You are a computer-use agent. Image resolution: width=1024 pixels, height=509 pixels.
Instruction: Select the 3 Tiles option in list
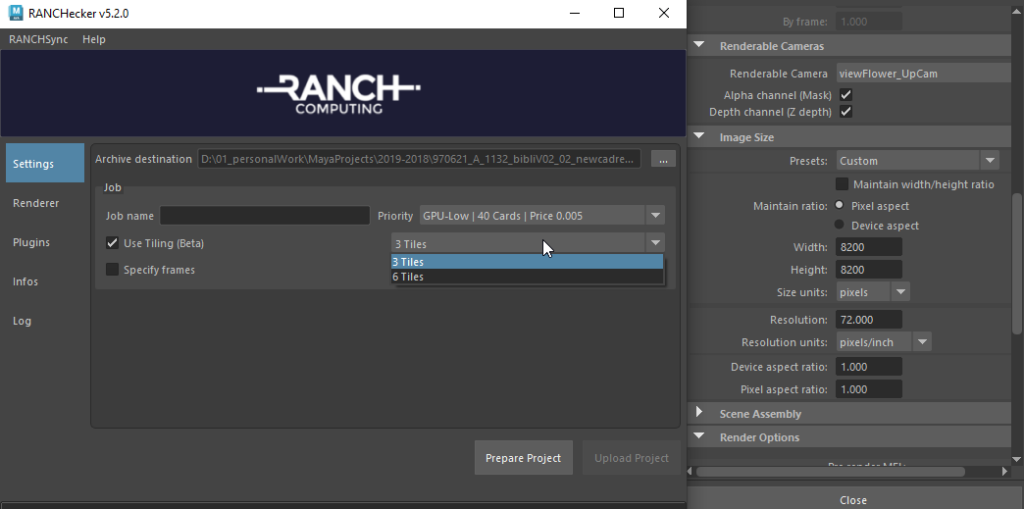[527, 261]
